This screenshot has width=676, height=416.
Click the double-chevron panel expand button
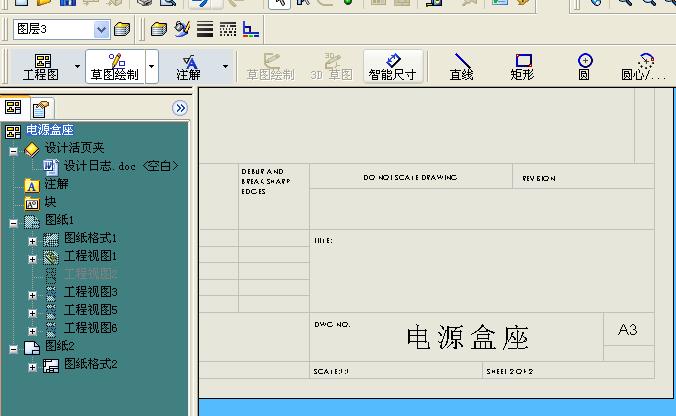[x=180, y=108]
